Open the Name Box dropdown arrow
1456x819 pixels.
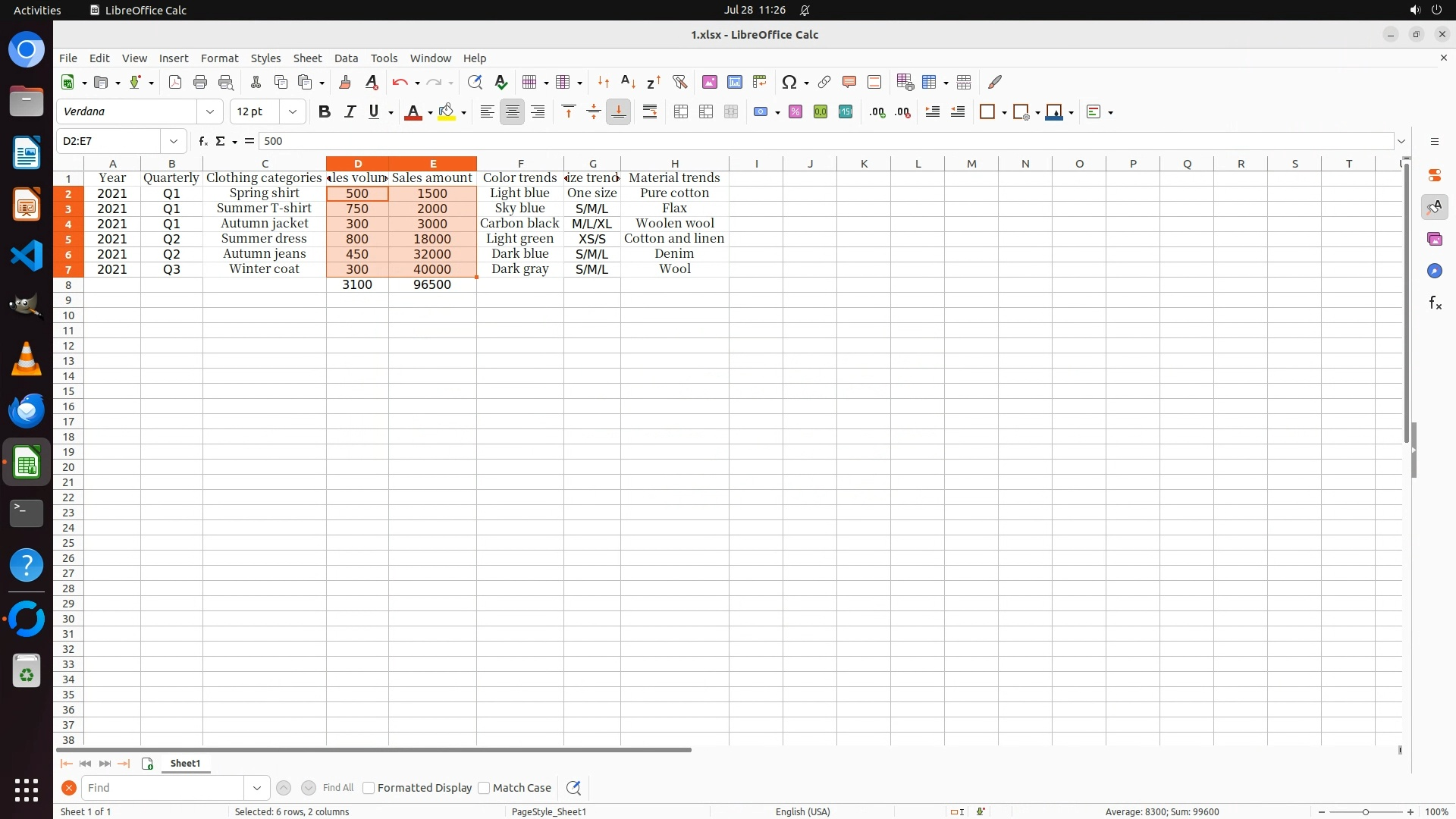(x=174, y=141)
